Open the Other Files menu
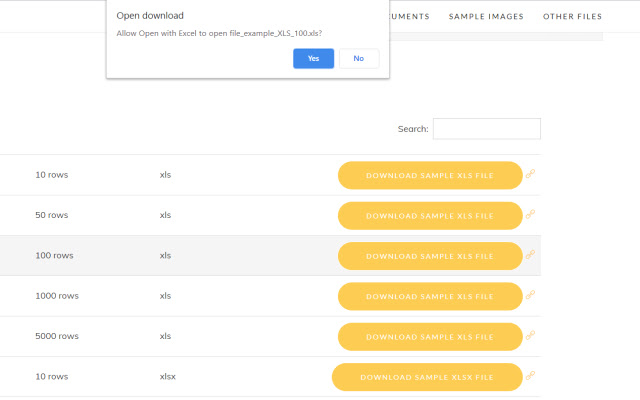Screen dimensions: 640x400 572,16
